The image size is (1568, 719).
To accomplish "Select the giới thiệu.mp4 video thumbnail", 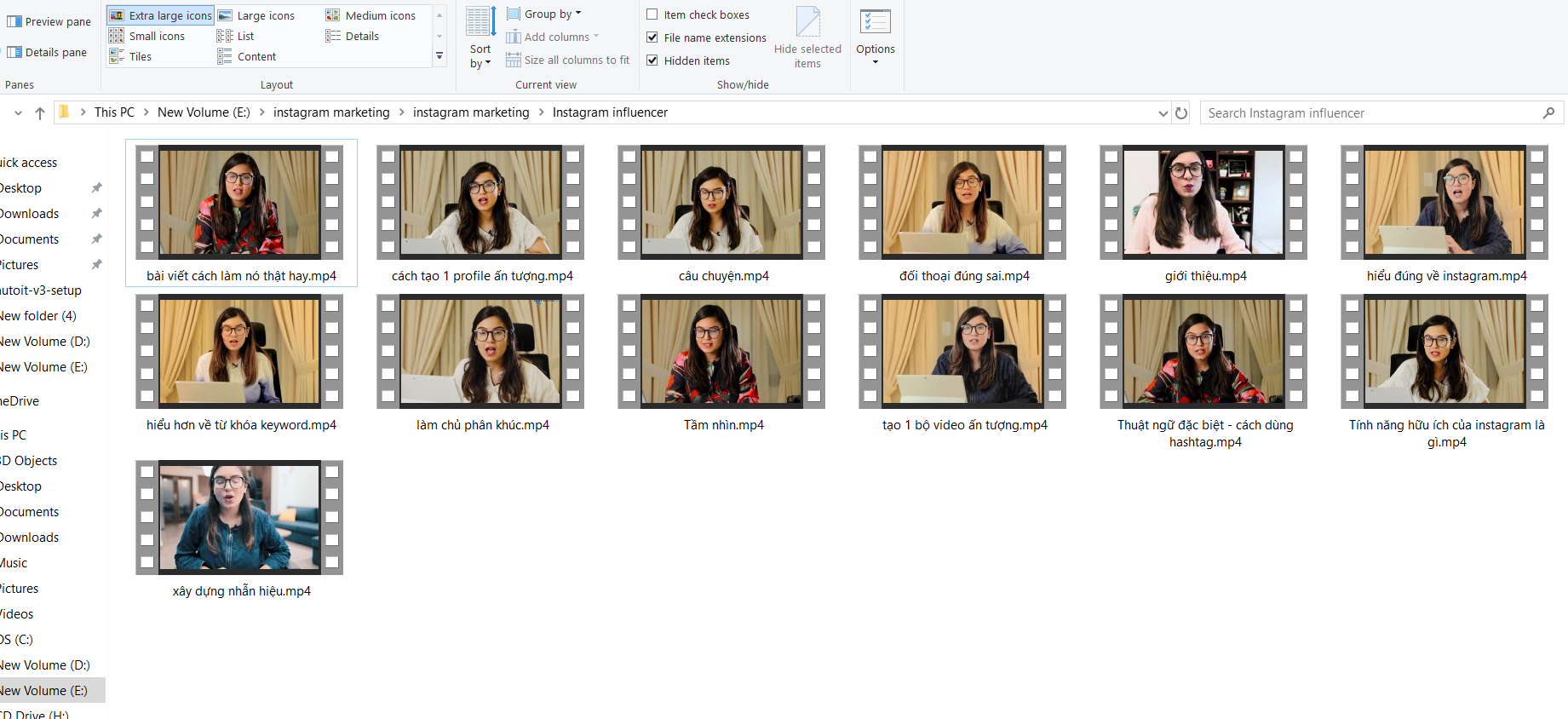I will tap(1204, 203).
